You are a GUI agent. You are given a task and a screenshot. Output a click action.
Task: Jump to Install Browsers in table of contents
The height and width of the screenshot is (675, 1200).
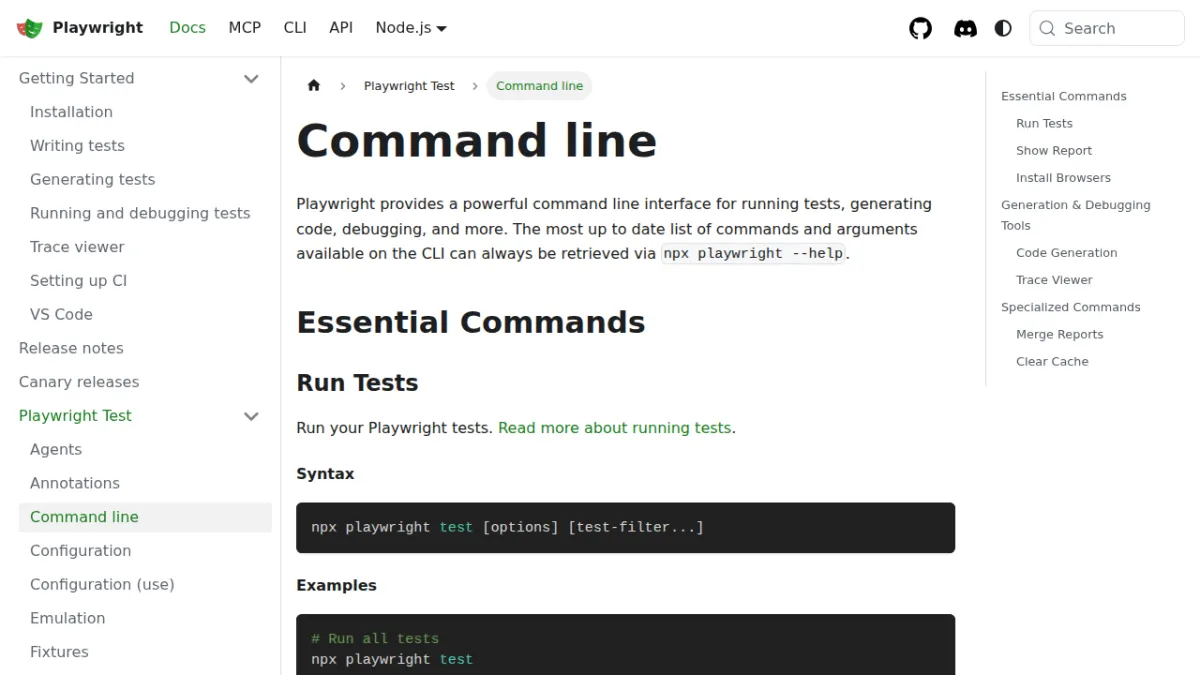pyautogui.click(x=1063, y=177)
